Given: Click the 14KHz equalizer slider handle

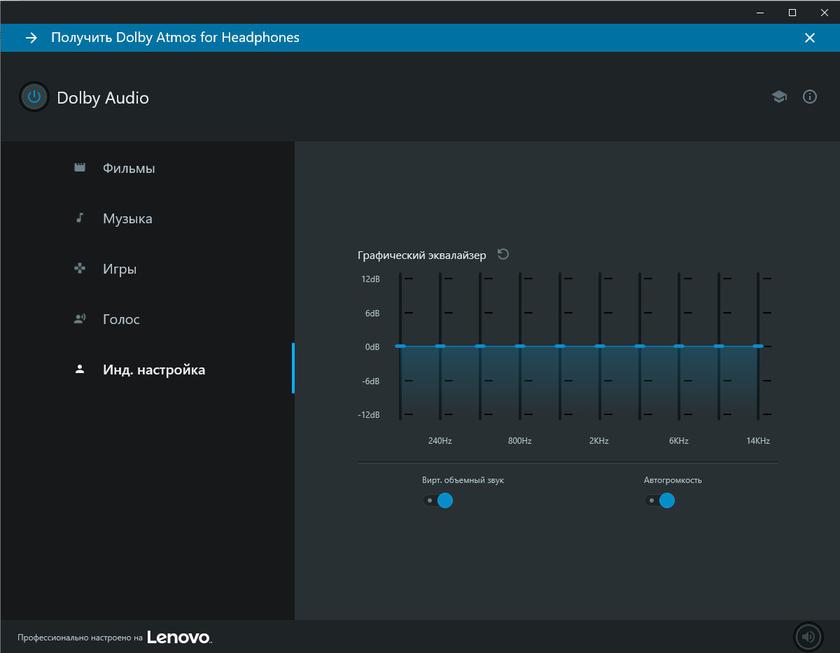Looking at the screenshot, I should 758,346.
